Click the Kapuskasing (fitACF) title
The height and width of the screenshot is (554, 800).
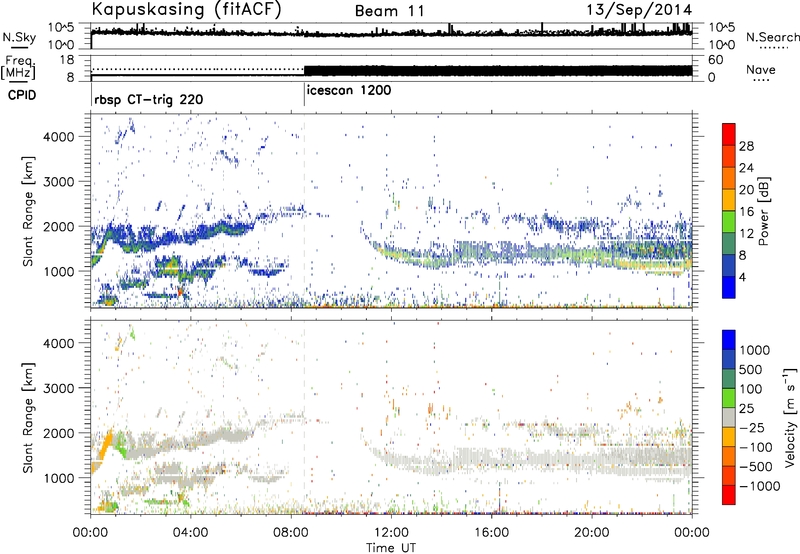[186, 9]
